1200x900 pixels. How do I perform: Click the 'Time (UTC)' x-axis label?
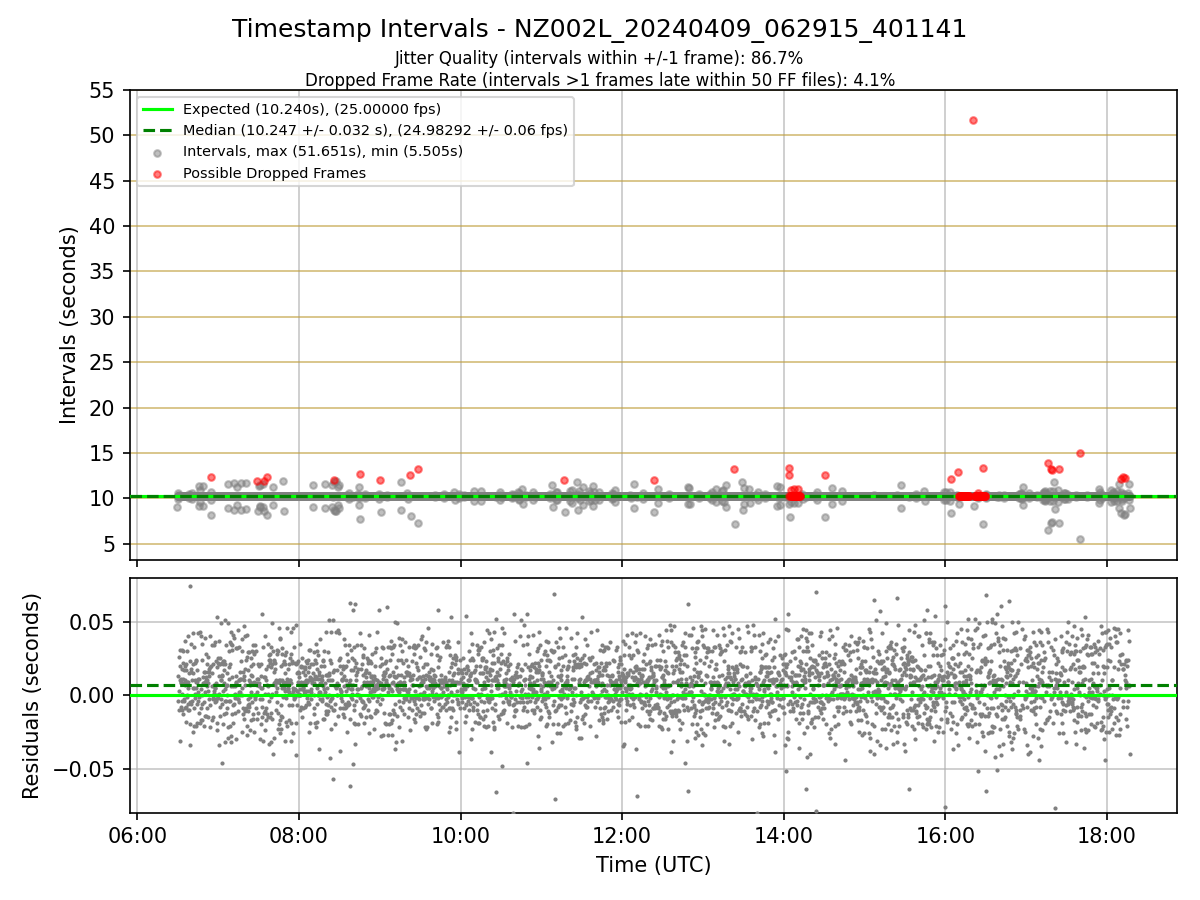point(653,865)
